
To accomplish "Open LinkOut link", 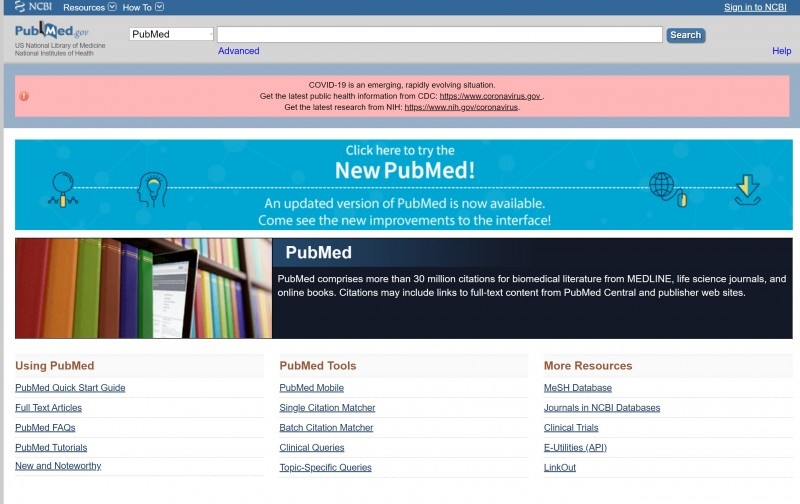I will 560,467.
